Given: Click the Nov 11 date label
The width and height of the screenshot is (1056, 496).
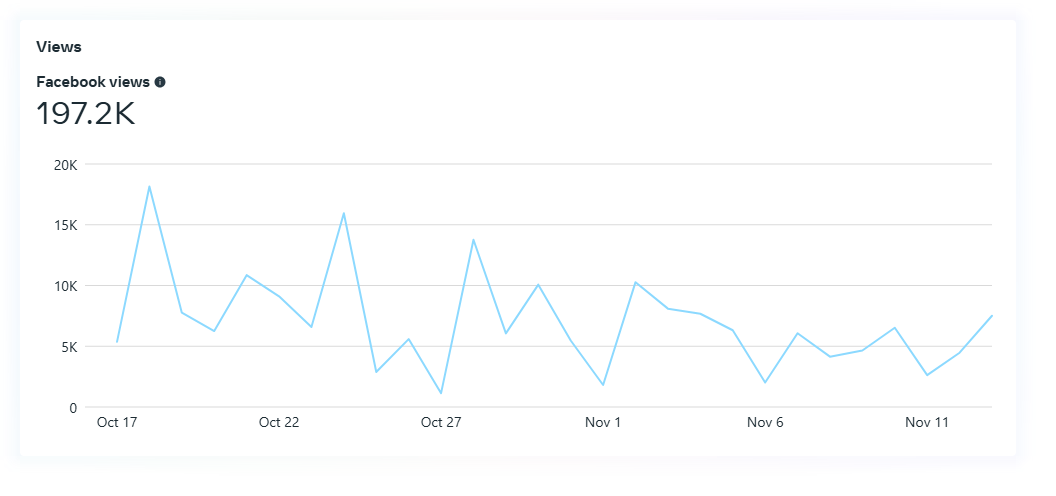Looking at the screenshot, I should (x=927, y=423).
